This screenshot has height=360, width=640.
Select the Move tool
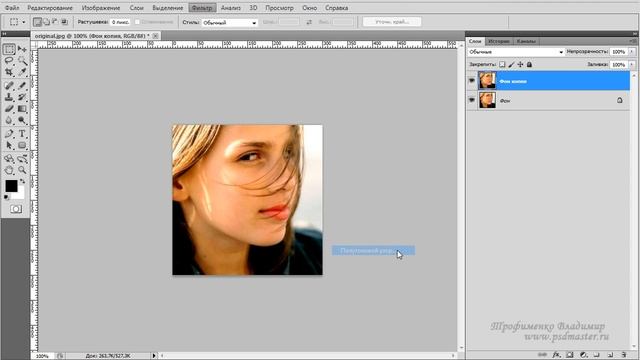[x=22, y=49]
